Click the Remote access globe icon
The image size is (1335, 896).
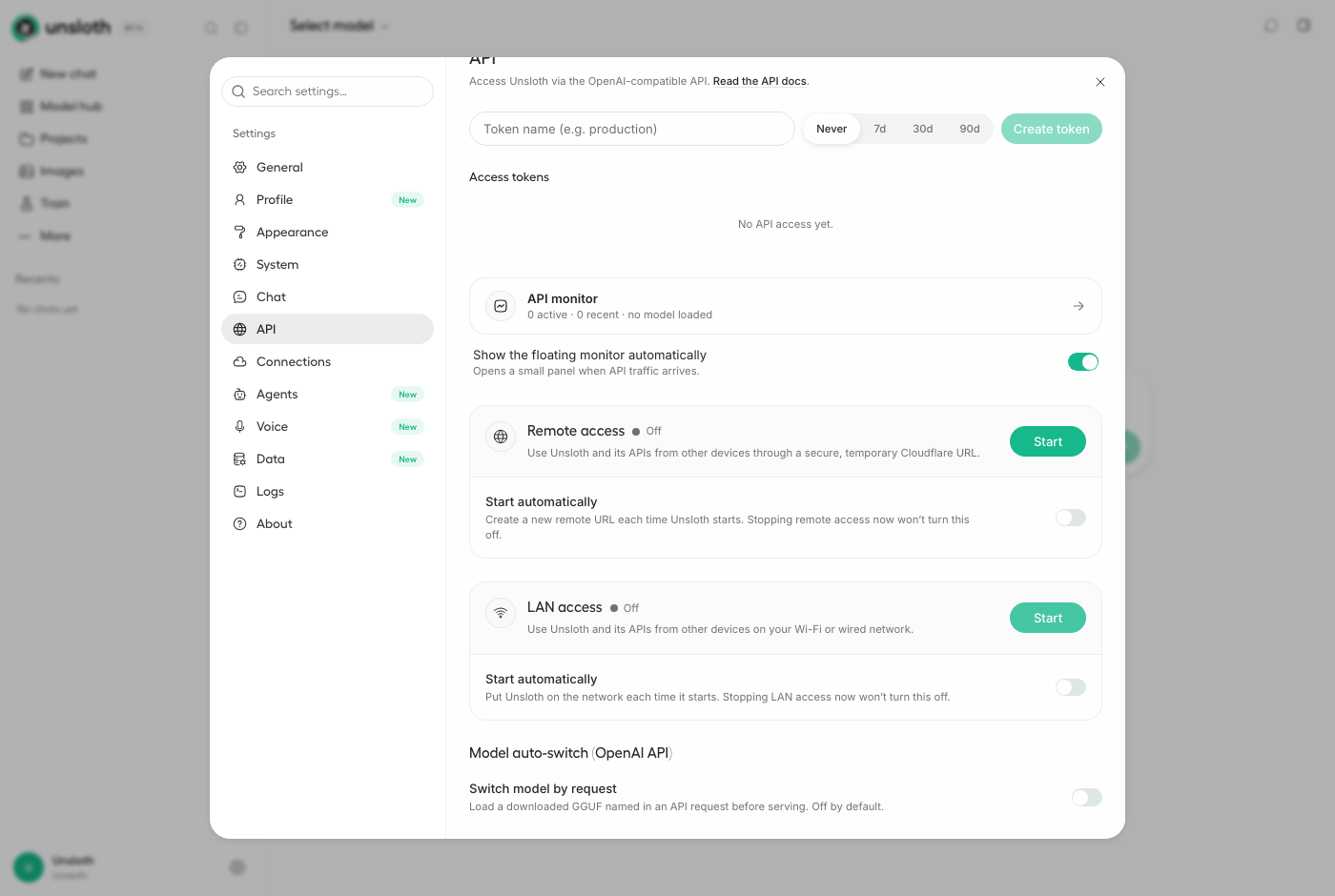(501, 437)
